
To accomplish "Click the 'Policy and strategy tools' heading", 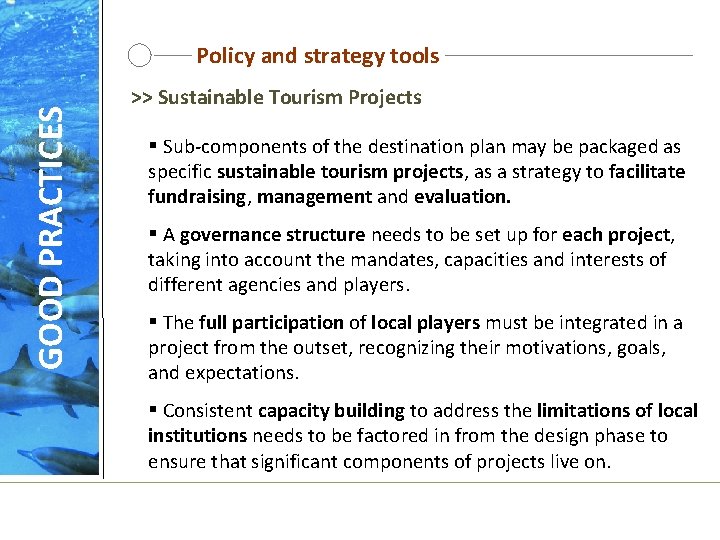I will 318,56.
